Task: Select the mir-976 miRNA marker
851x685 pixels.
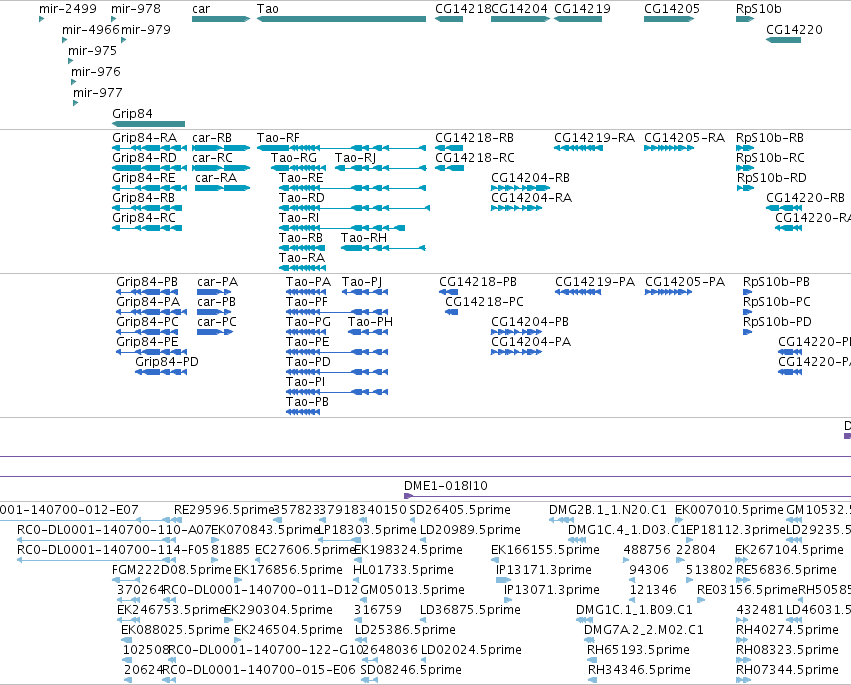Action: point(73,82)
